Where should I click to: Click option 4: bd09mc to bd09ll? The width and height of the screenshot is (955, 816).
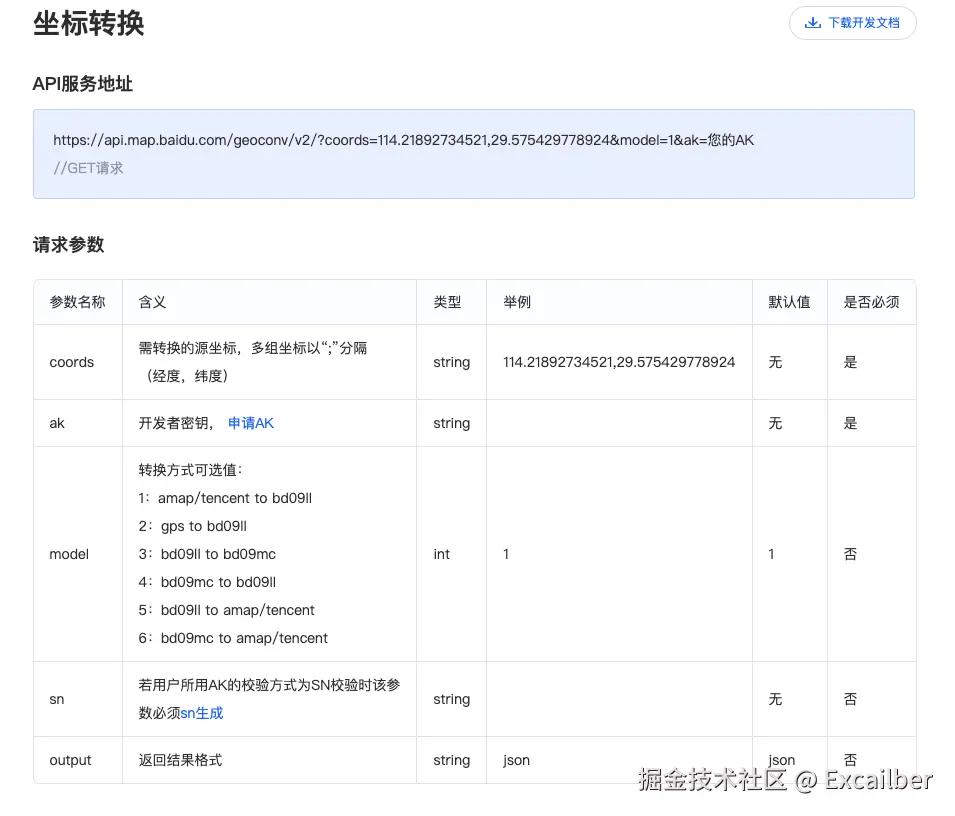(207, 582)
